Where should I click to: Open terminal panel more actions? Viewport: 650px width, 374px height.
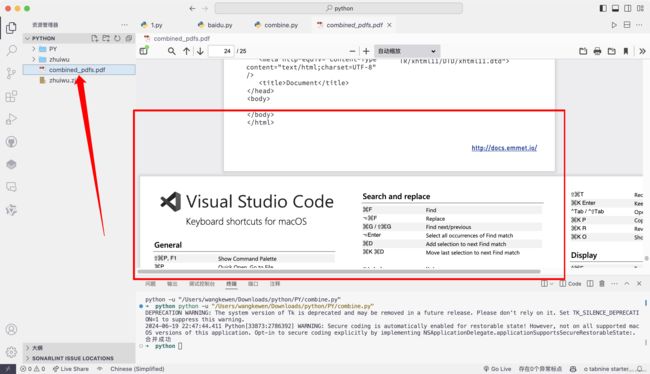click(614, 284)
